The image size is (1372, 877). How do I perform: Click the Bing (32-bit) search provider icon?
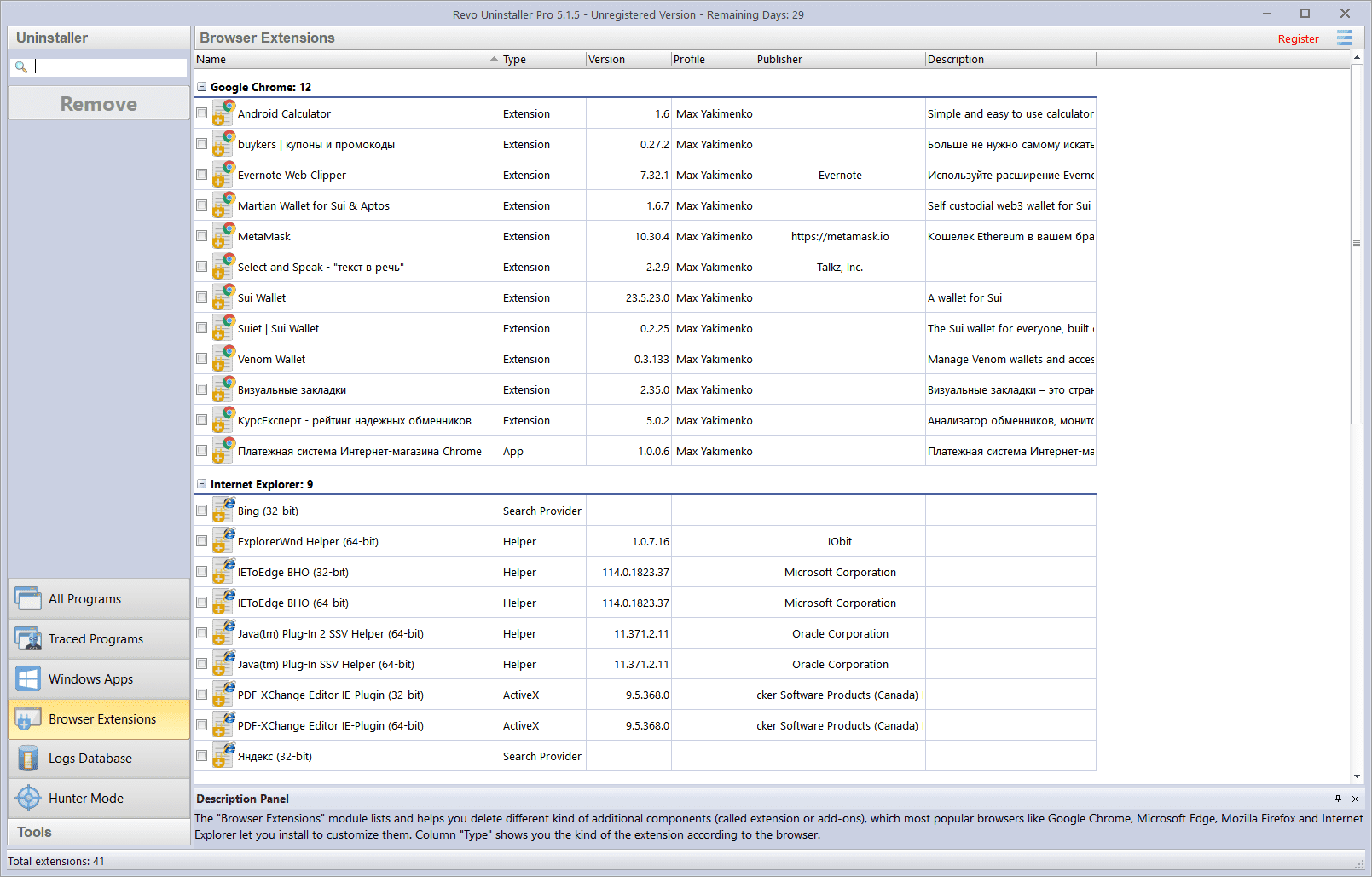223,511
